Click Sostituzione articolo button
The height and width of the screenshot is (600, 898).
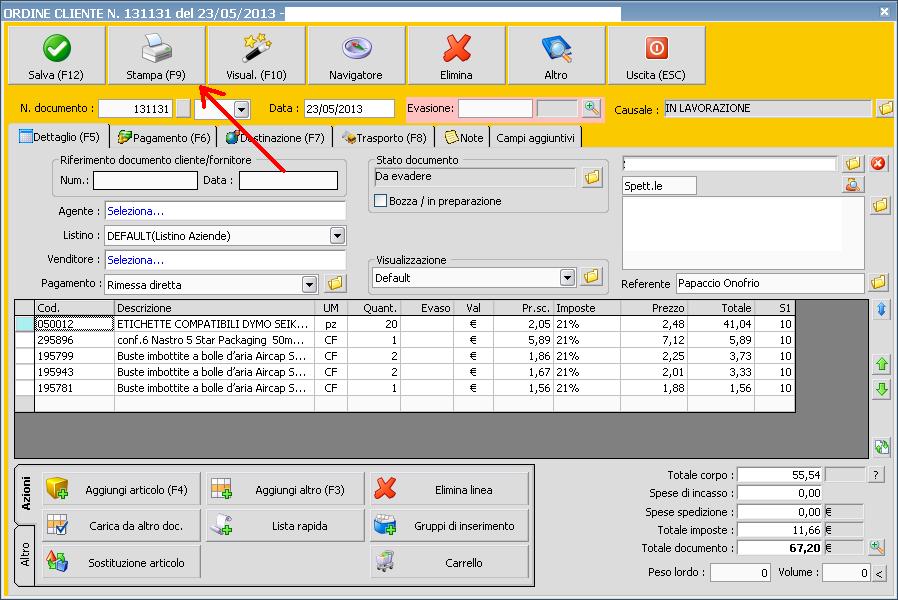tap(121, 562)
